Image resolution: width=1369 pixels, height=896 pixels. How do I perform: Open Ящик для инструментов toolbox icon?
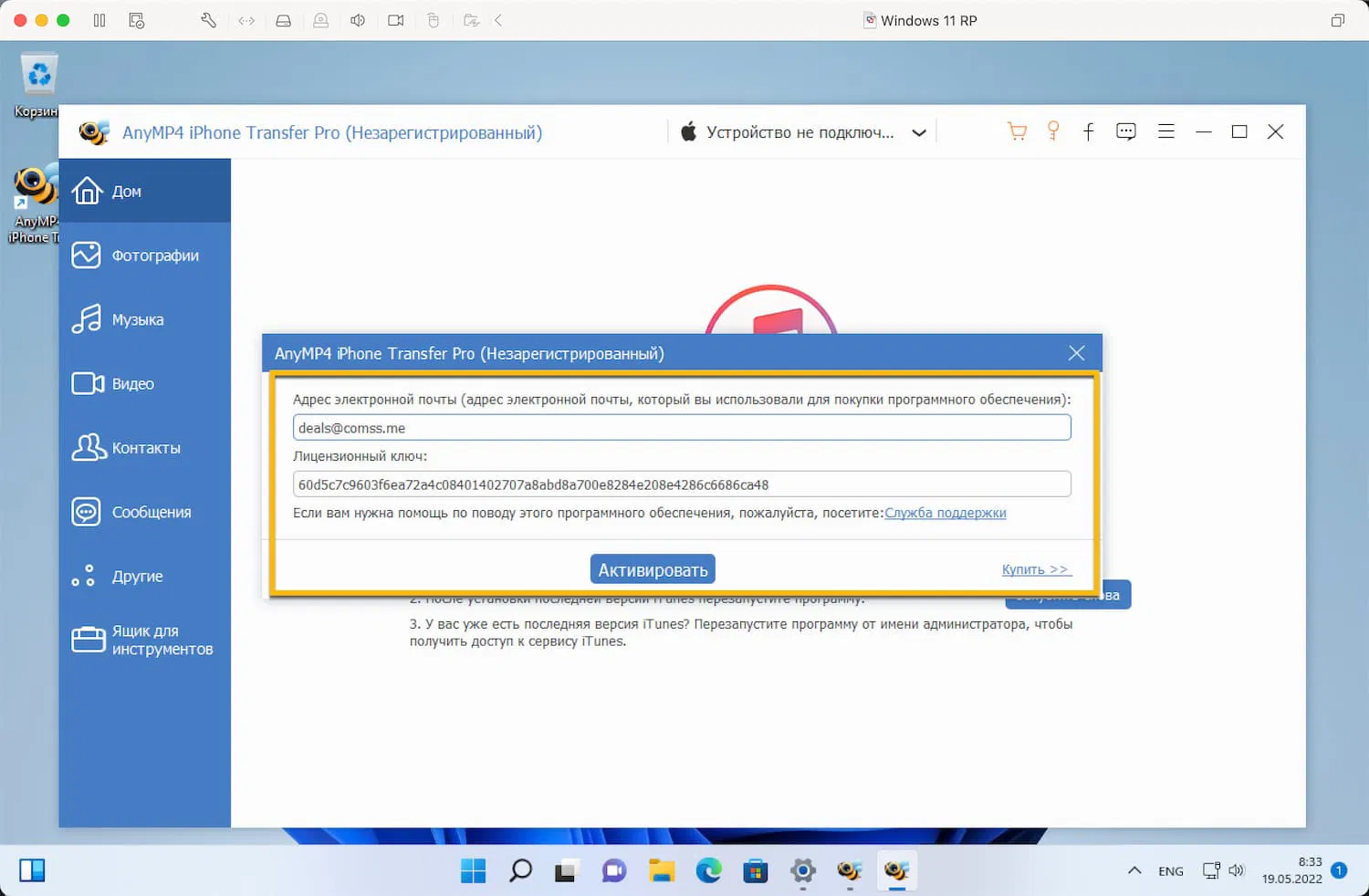(x=88, y=639)
